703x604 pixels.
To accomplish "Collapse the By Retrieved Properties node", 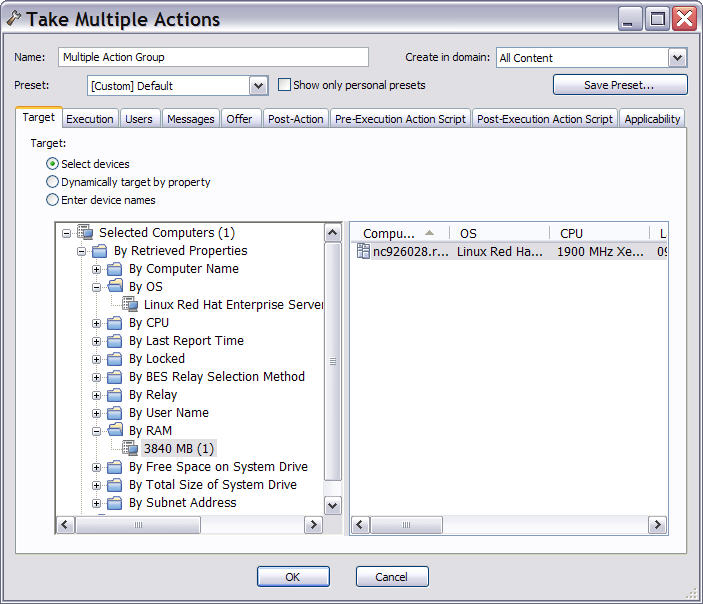I will click(81, 251).
